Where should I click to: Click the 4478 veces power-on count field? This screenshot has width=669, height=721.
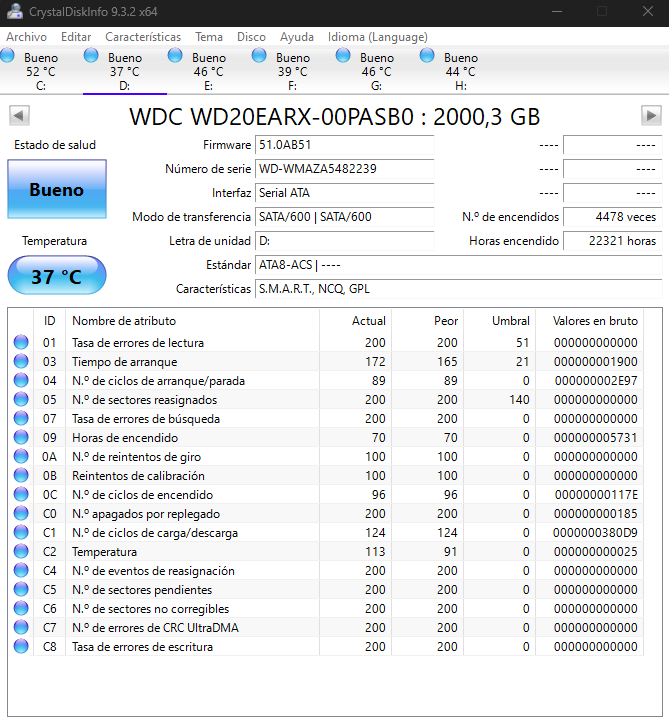click(612, 217)
